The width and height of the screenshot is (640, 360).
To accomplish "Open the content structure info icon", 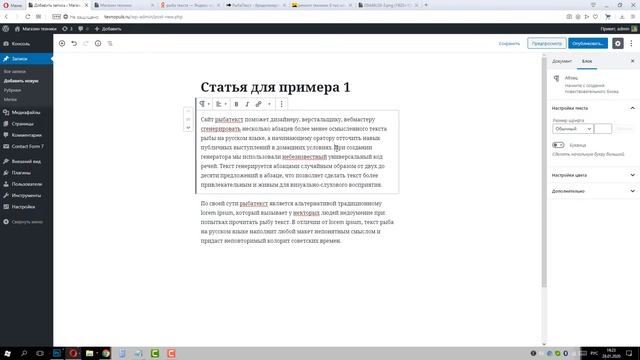I will tap(98, 43).
